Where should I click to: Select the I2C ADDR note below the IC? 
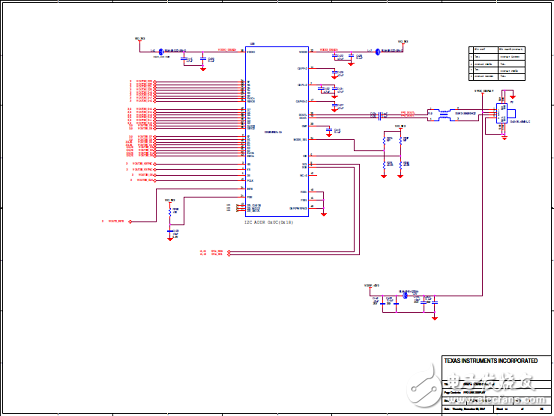coord(269,223)
